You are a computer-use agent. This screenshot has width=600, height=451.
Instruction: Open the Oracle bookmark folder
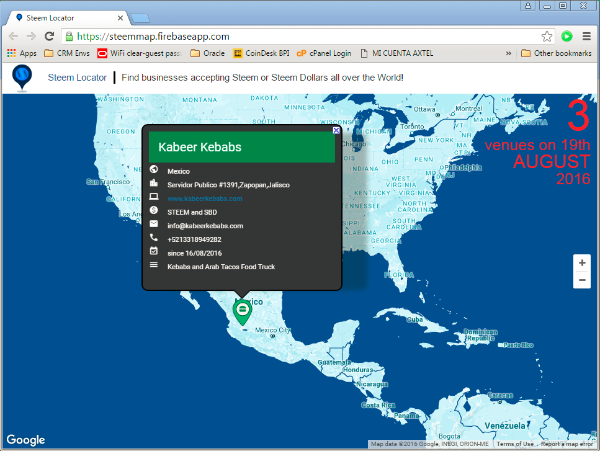point(207,53)
